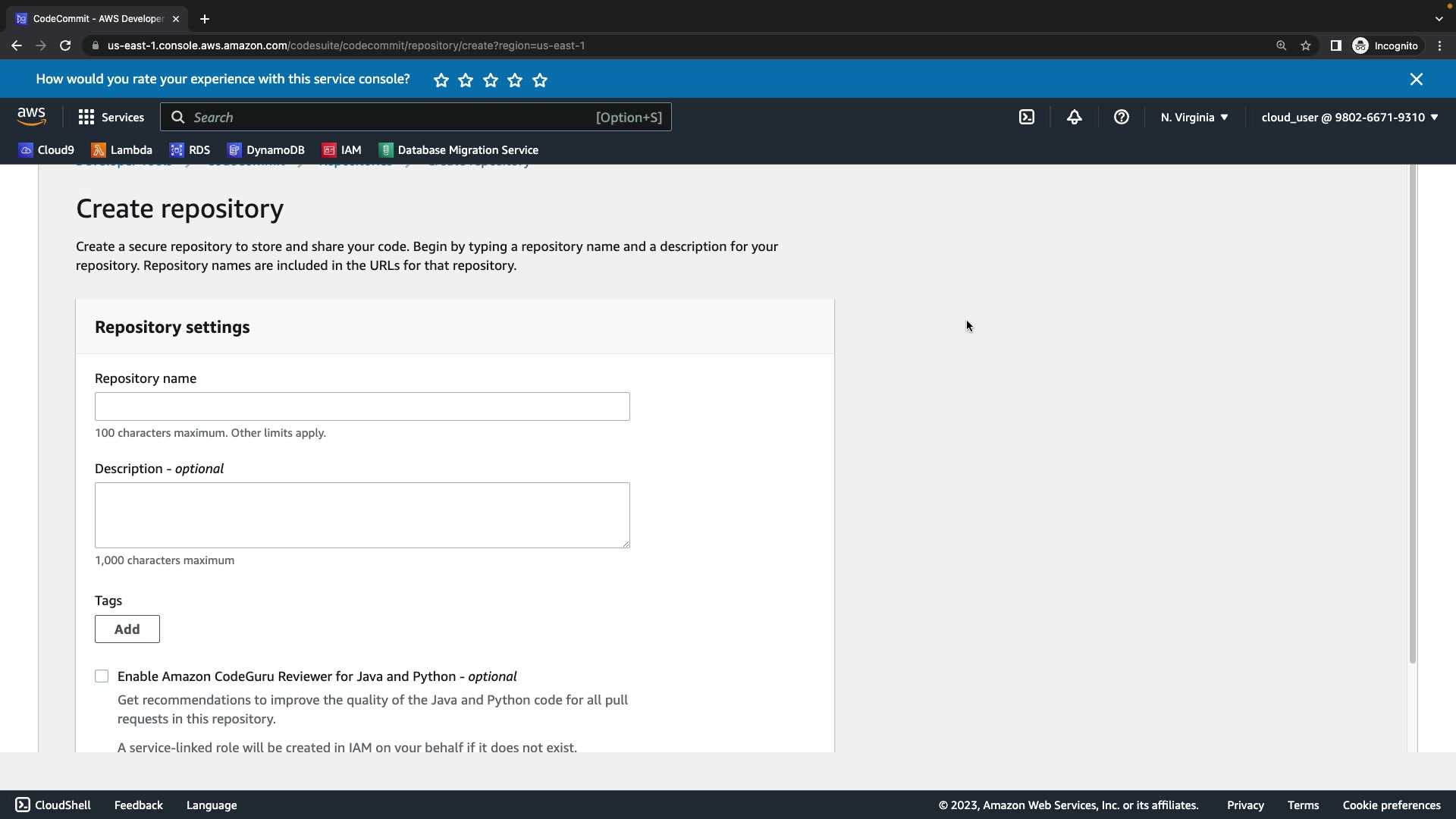
Task: Bookmark this page with the star icon
Action: [1305, 45]
